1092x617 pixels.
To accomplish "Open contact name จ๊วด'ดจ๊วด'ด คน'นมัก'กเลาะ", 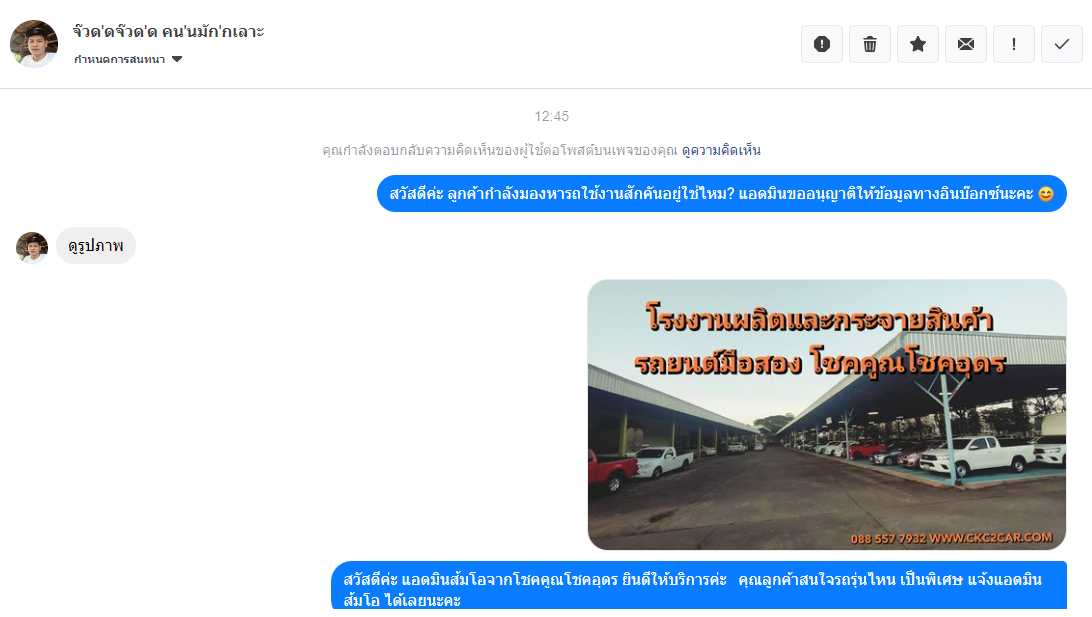I will point(169,31).
